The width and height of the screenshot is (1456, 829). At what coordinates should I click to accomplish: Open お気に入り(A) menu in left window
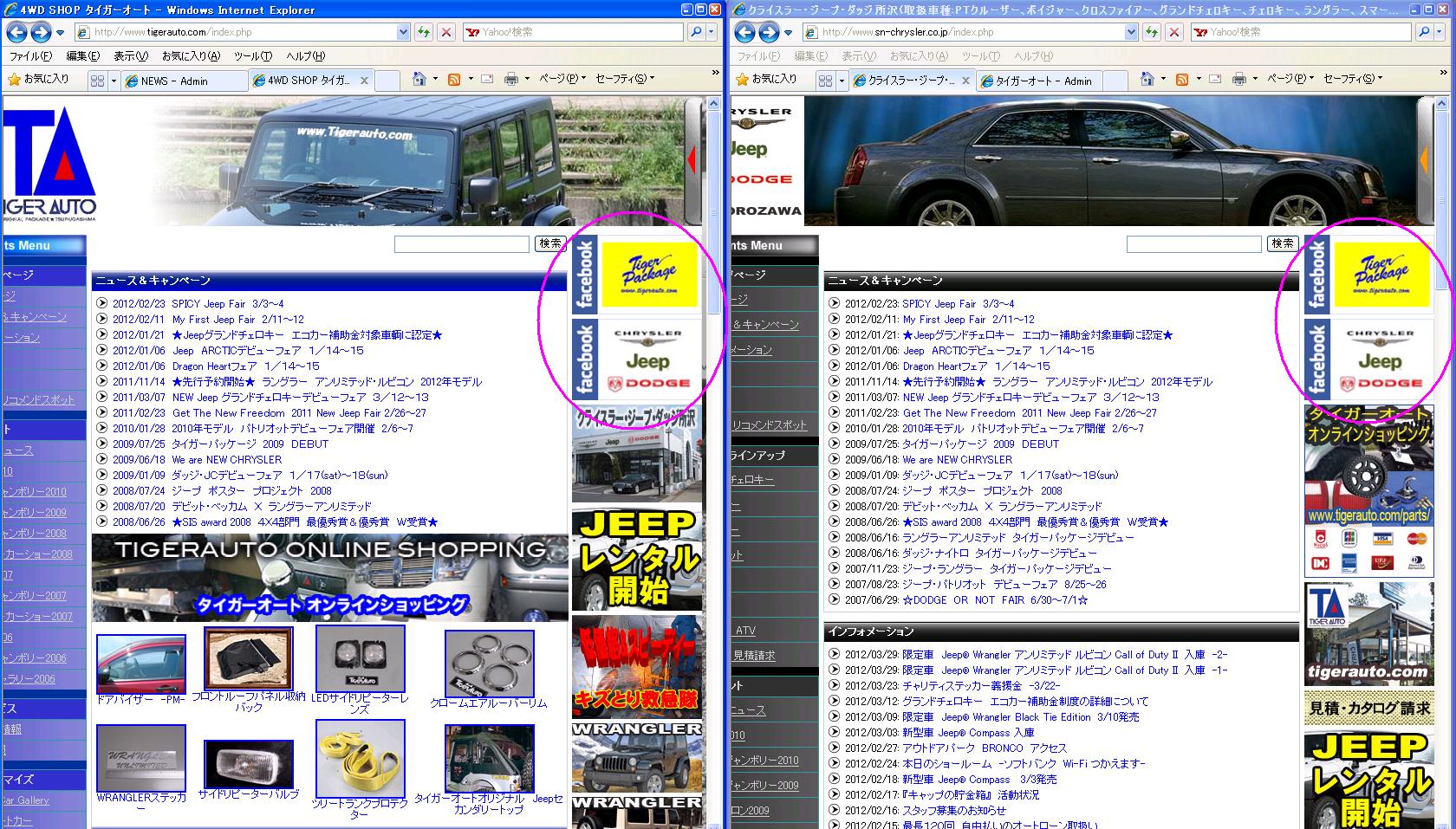click(x=191, y=56)
